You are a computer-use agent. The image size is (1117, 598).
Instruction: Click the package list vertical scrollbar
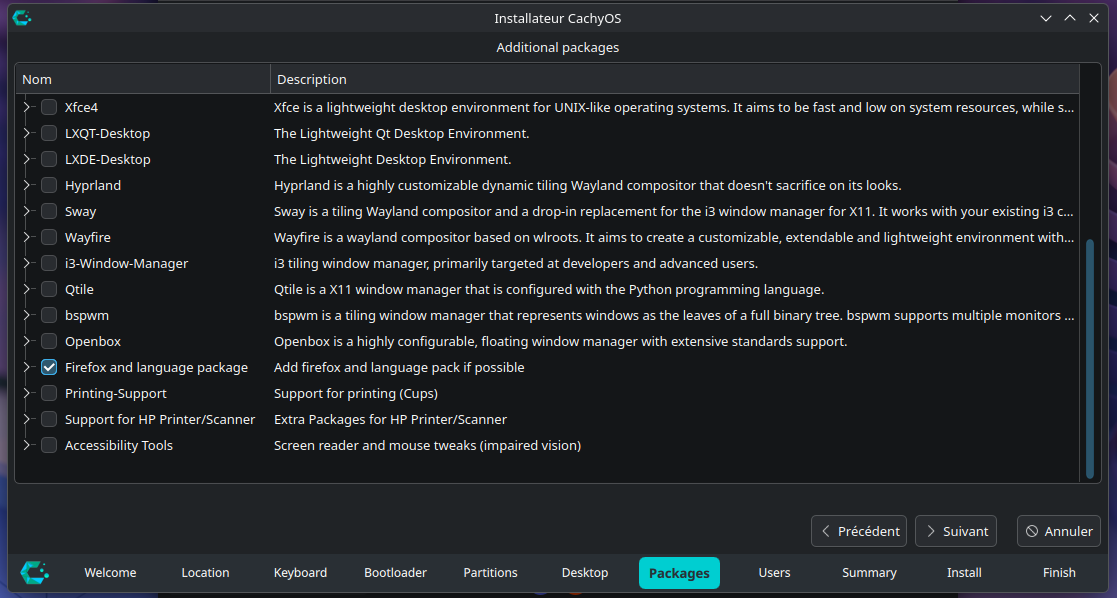(x=1090, y=357)
